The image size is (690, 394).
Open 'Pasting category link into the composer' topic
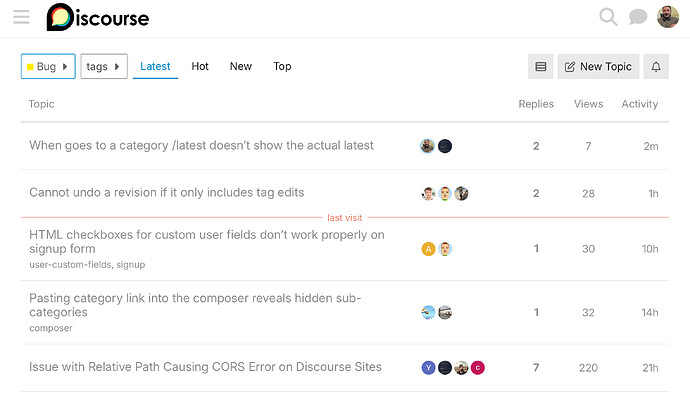click(195, 305)
